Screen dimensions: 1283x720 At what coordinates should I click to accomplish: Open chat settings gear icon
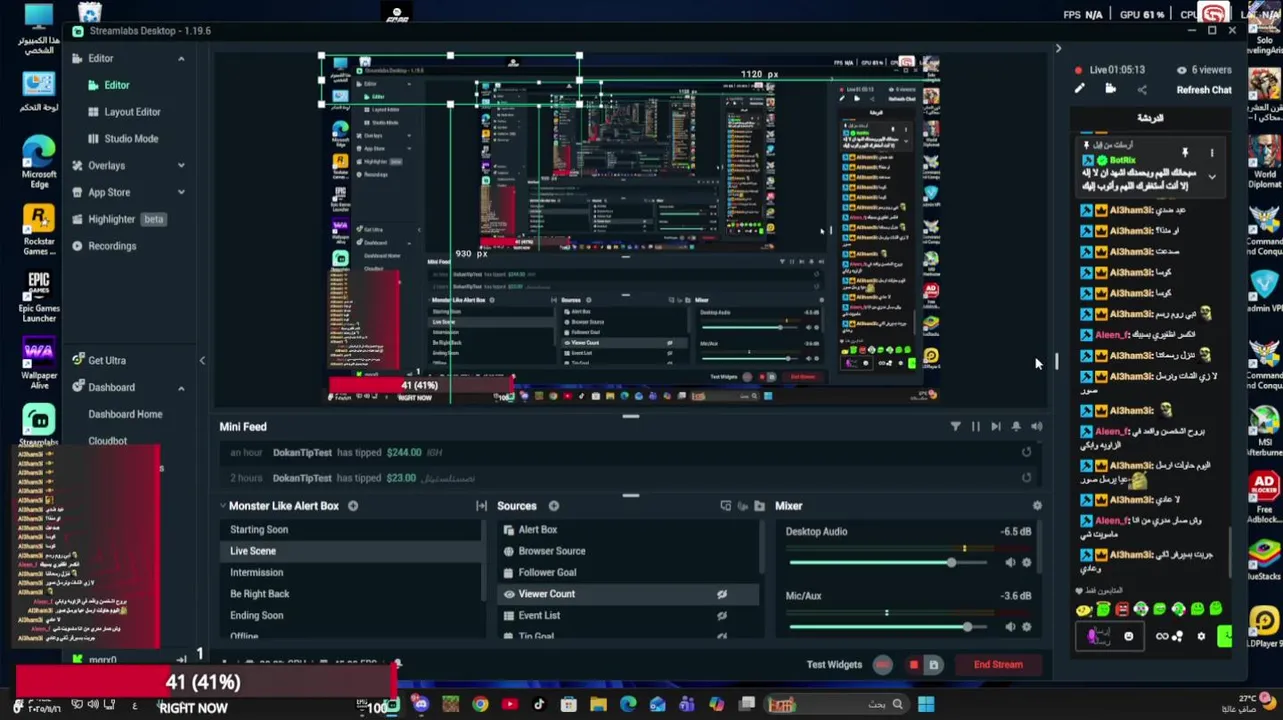[1201, 637]
